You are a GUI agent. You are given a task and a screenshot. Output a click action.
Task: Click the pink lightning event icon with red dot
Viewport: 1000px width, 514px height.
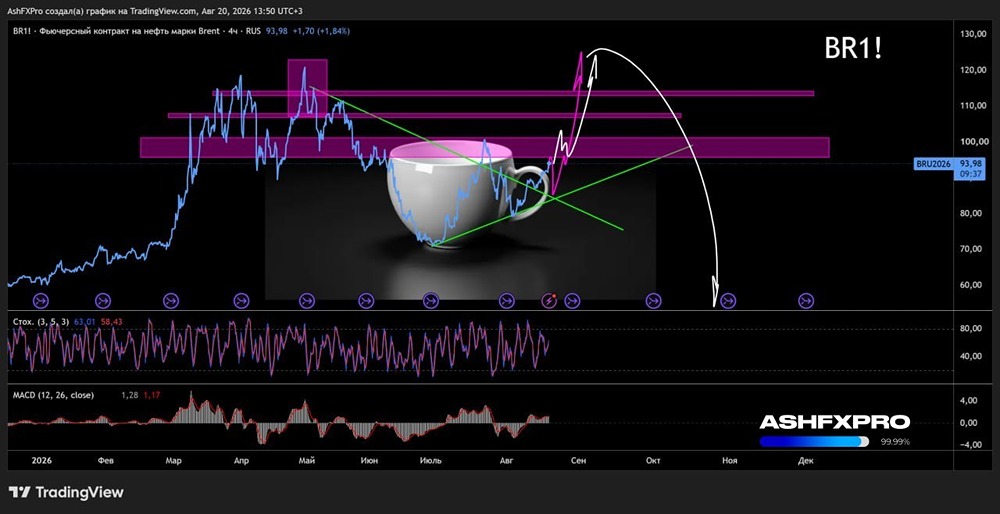tap(549, 300)
